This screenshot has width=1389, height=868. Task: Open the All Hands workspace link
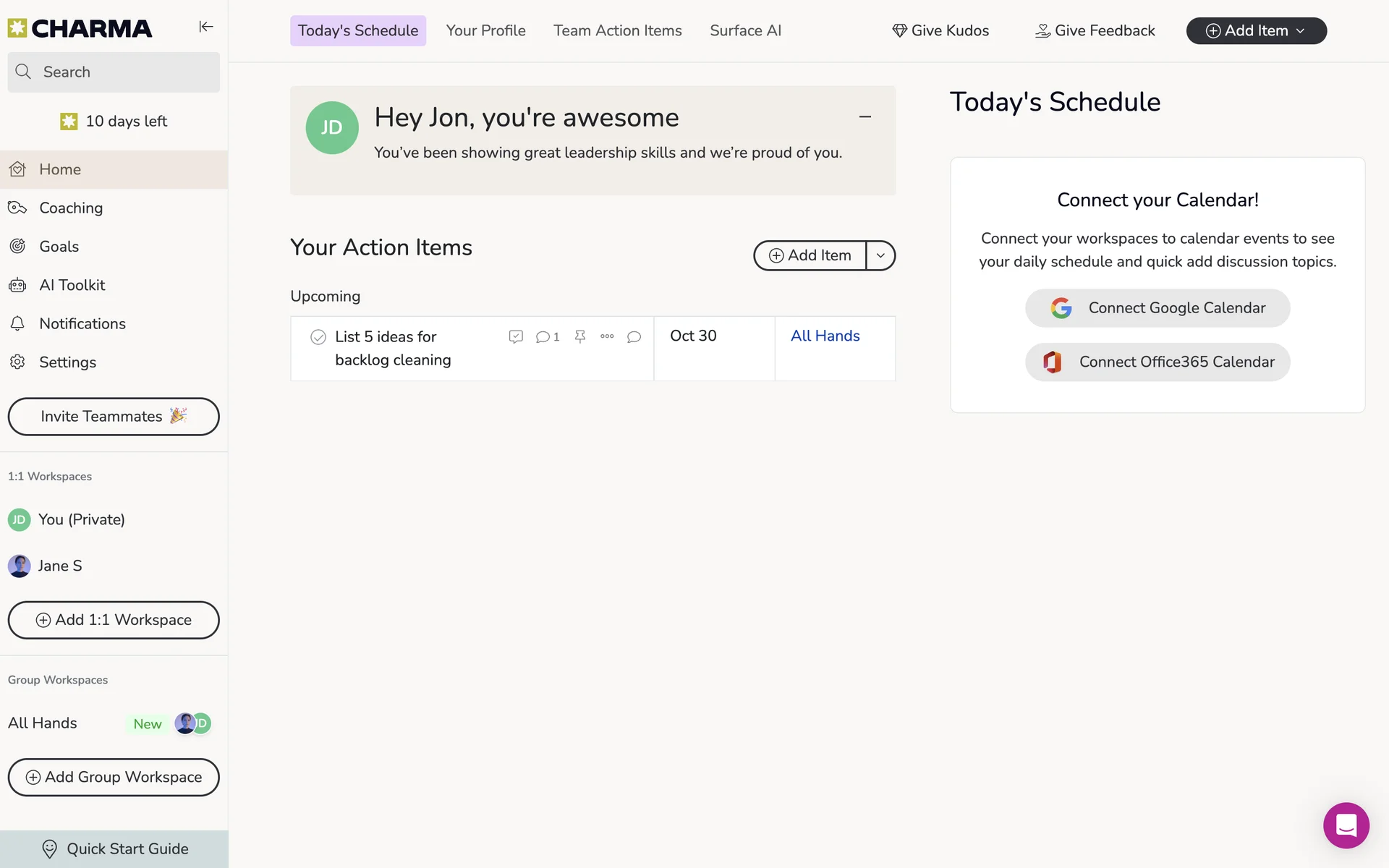pos(825,336)
